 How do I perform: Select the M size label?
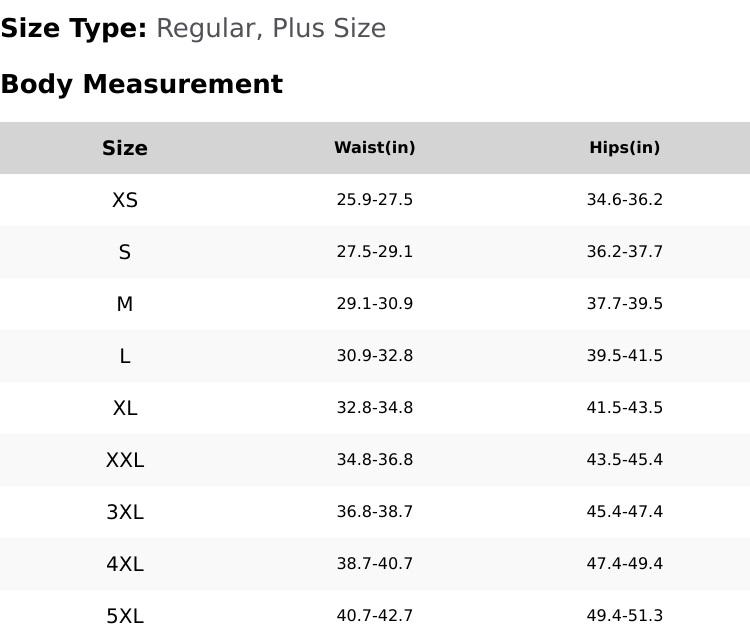125,304
